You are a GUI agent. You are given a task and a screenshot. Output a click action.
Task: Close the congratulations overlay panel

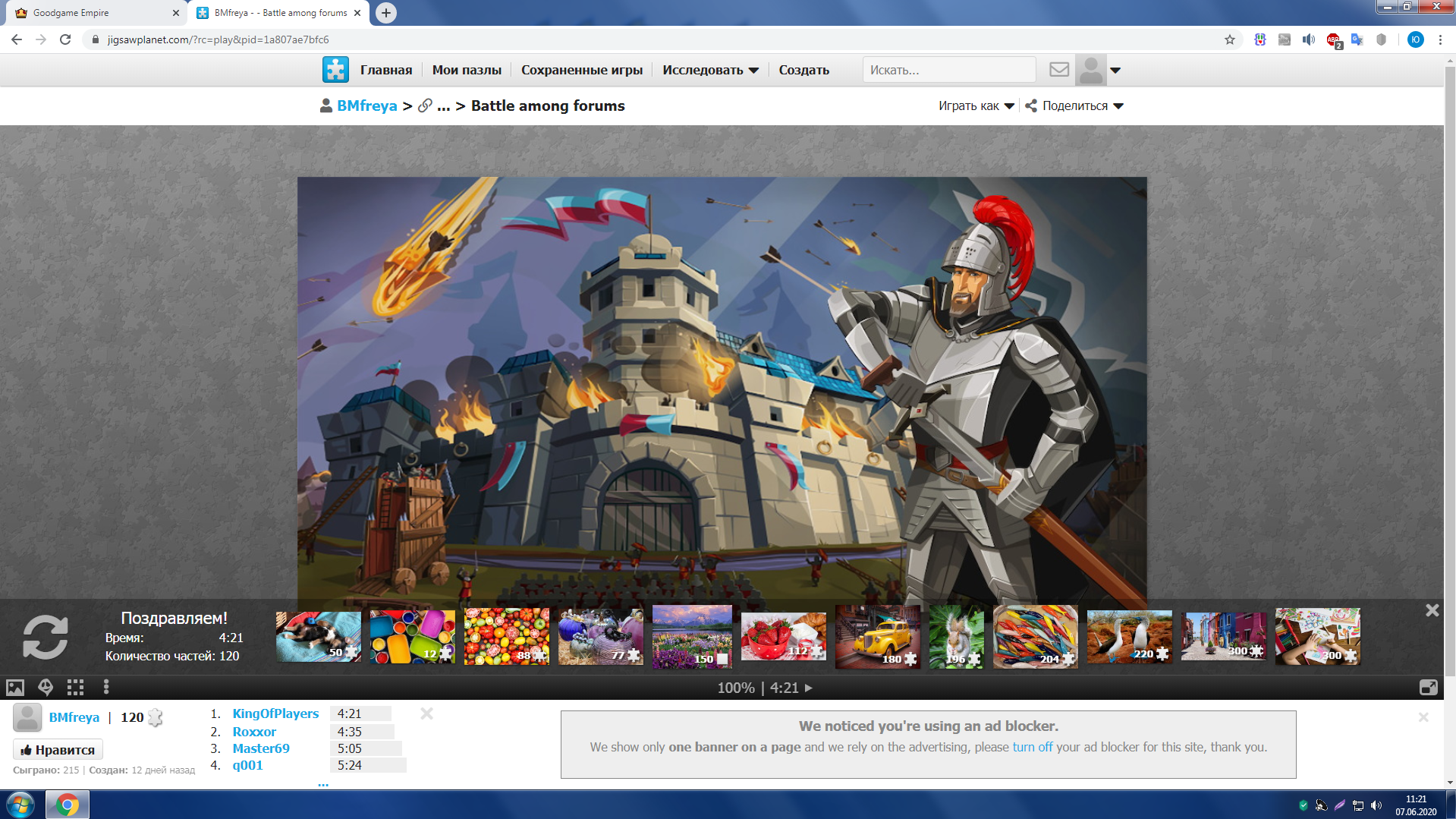pyautogui.click(x=1432, y=610)
